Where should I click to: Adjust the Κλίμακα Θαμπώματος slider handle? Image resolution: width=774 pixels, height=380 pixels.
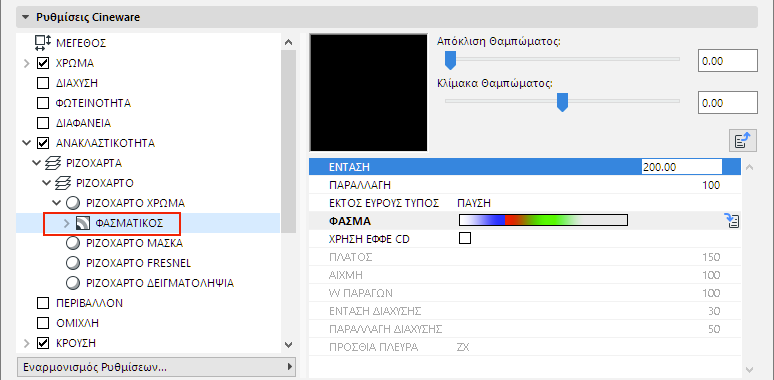click(x=562, y=103)
